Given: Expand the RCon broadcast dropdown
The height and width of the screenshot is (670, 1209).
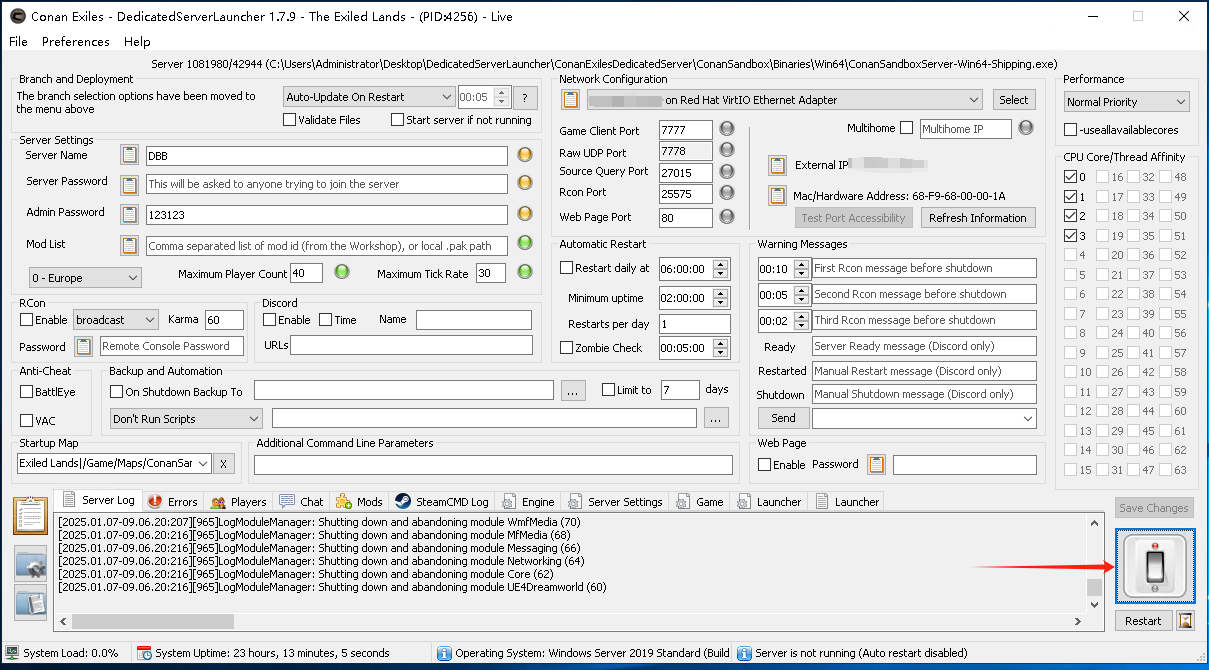Looking at the screenshot, I should 116,320.
